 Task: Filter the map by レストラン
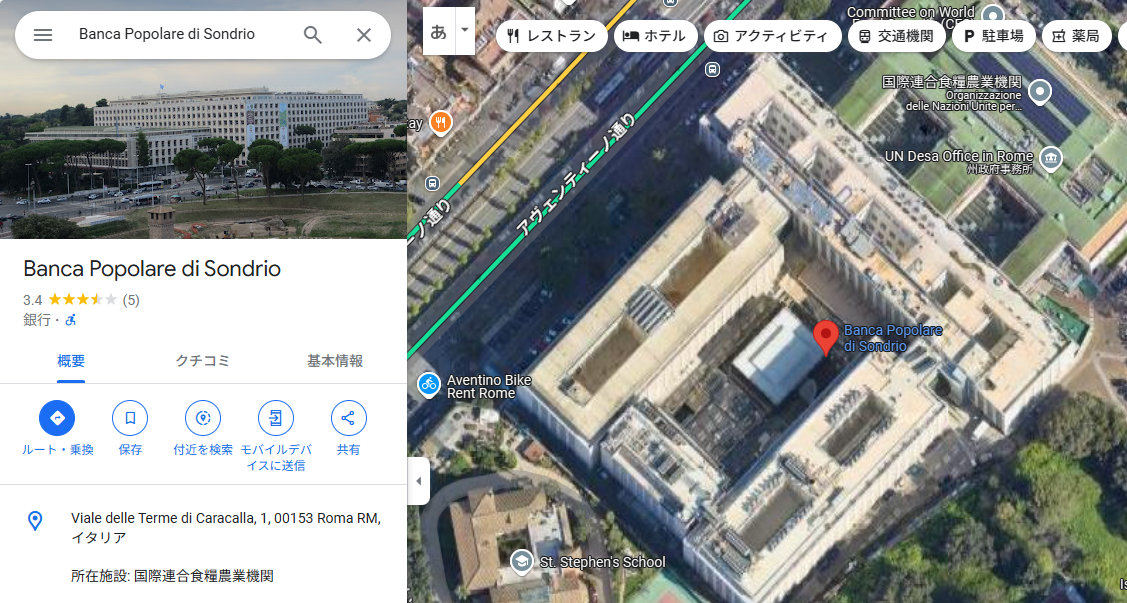[551, 36]
